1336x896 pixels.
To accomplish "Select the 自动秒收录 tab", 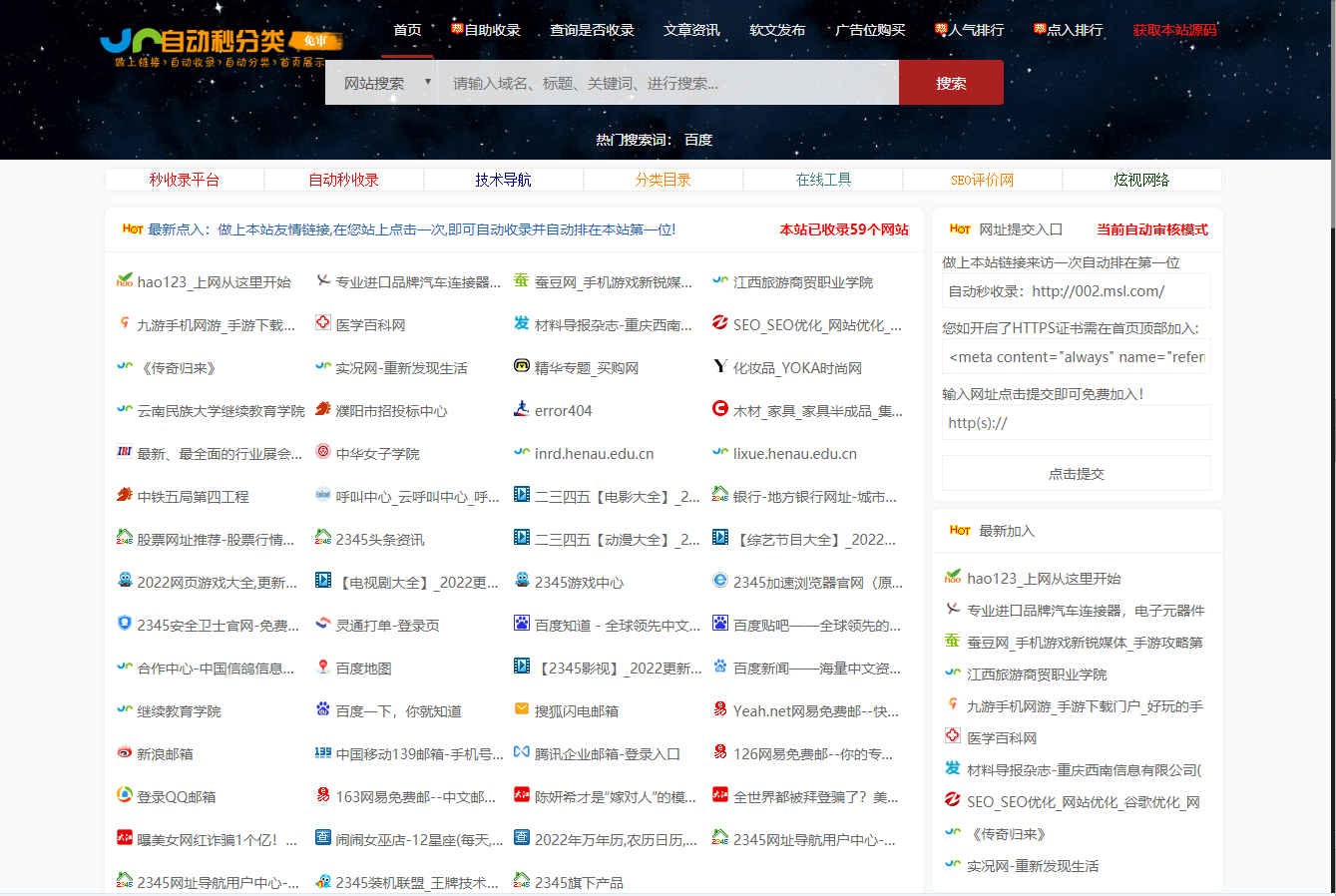I will pyautogui.click(x=344, y=180).
